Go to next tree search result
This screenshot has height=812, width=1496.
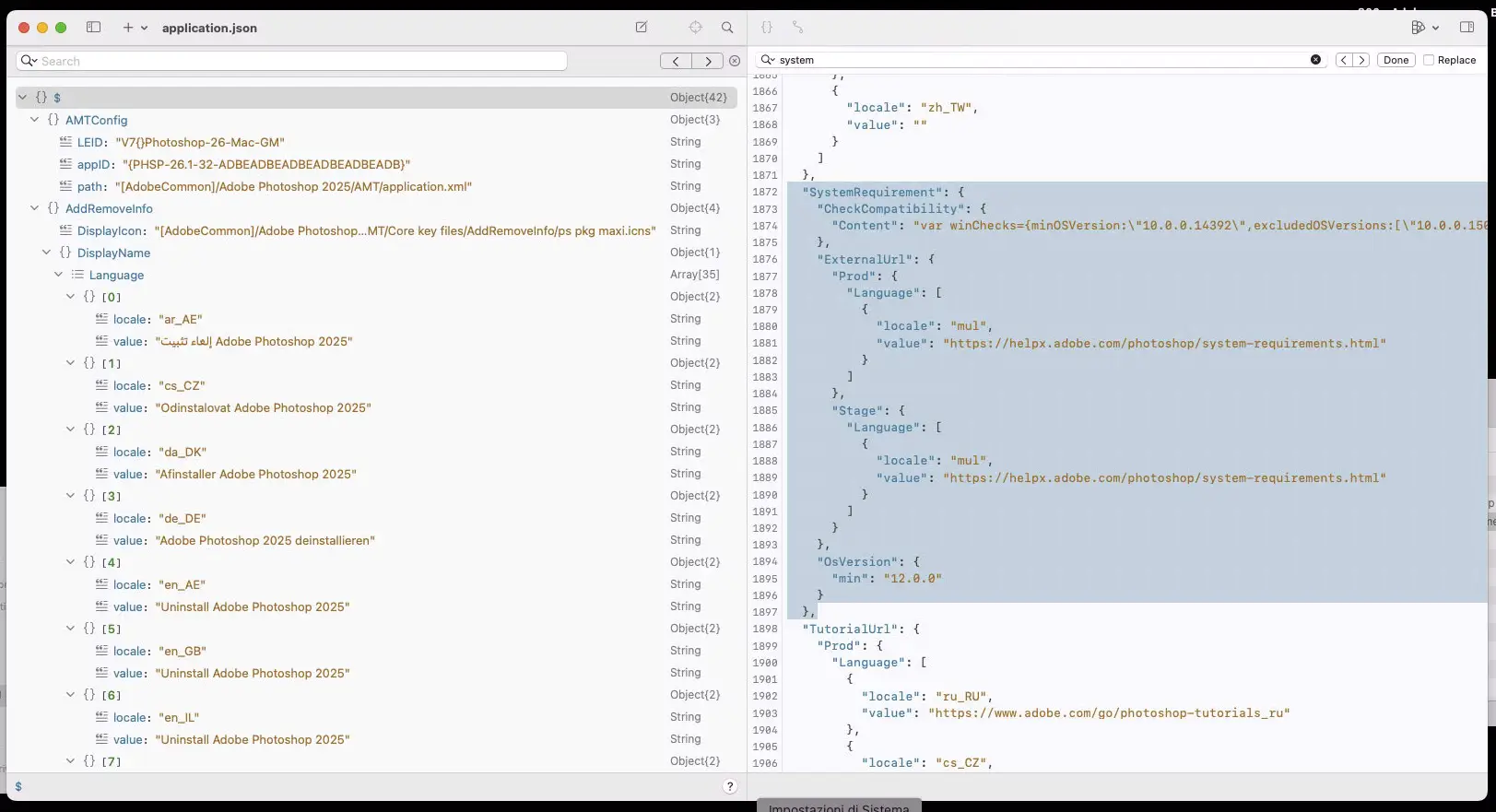(x=707, y=61)
